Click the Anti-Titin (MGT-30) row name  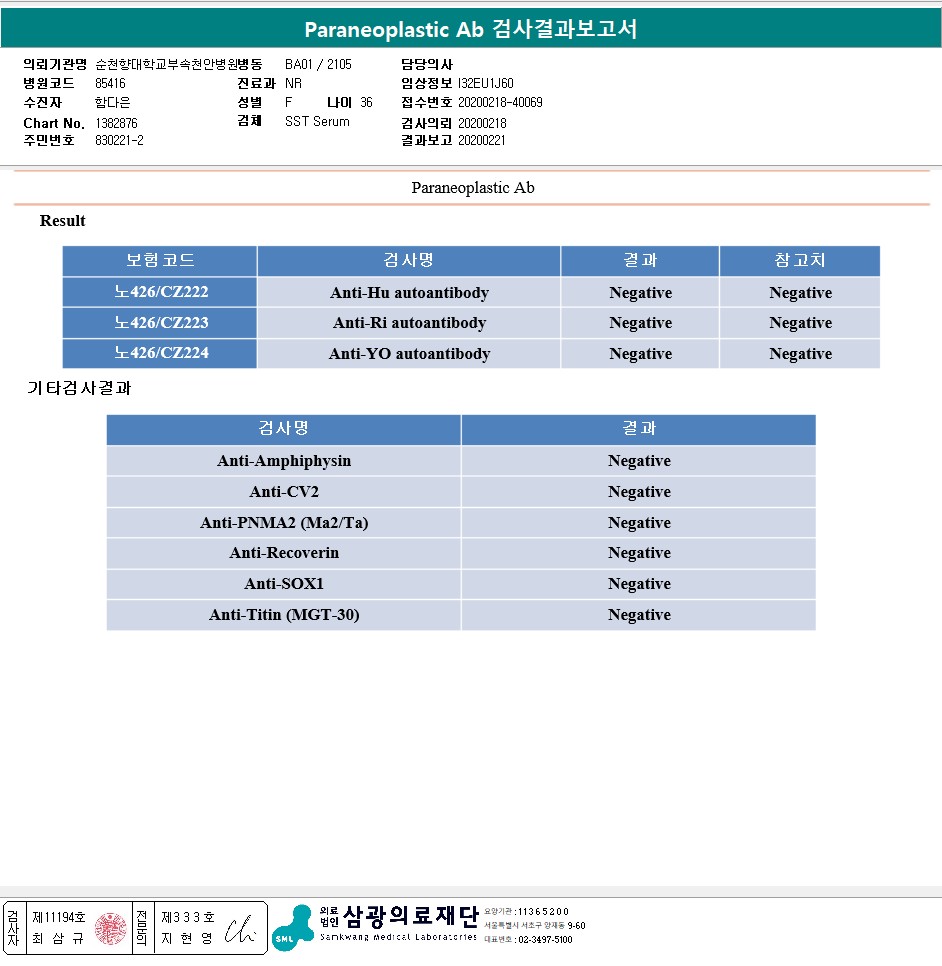click(x=284, y=614)
